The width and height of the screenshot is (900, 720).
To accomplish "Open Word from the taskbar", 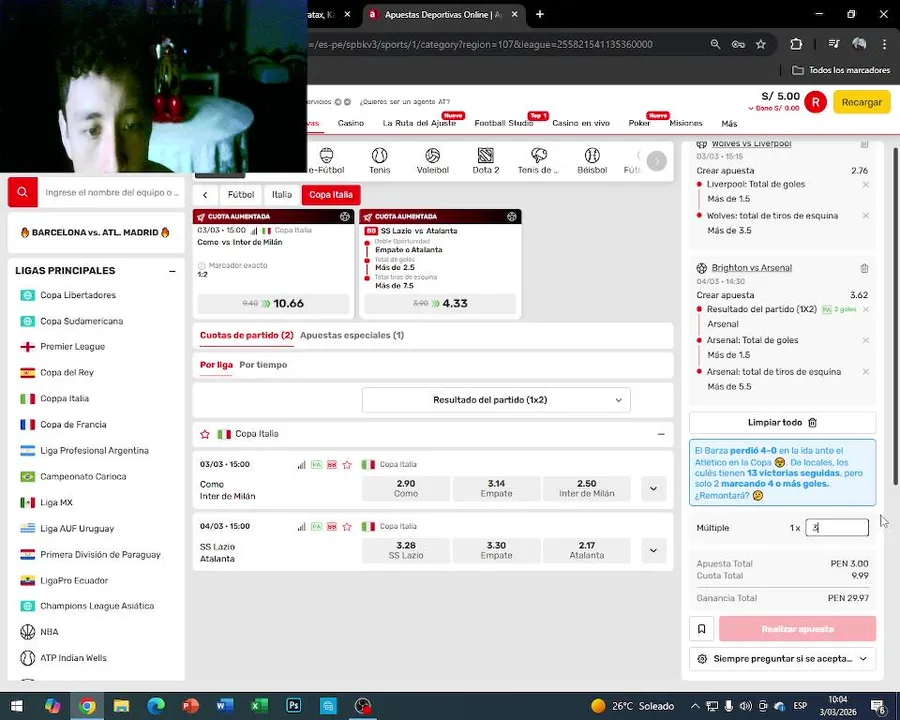I will click(x=224, y=706).
